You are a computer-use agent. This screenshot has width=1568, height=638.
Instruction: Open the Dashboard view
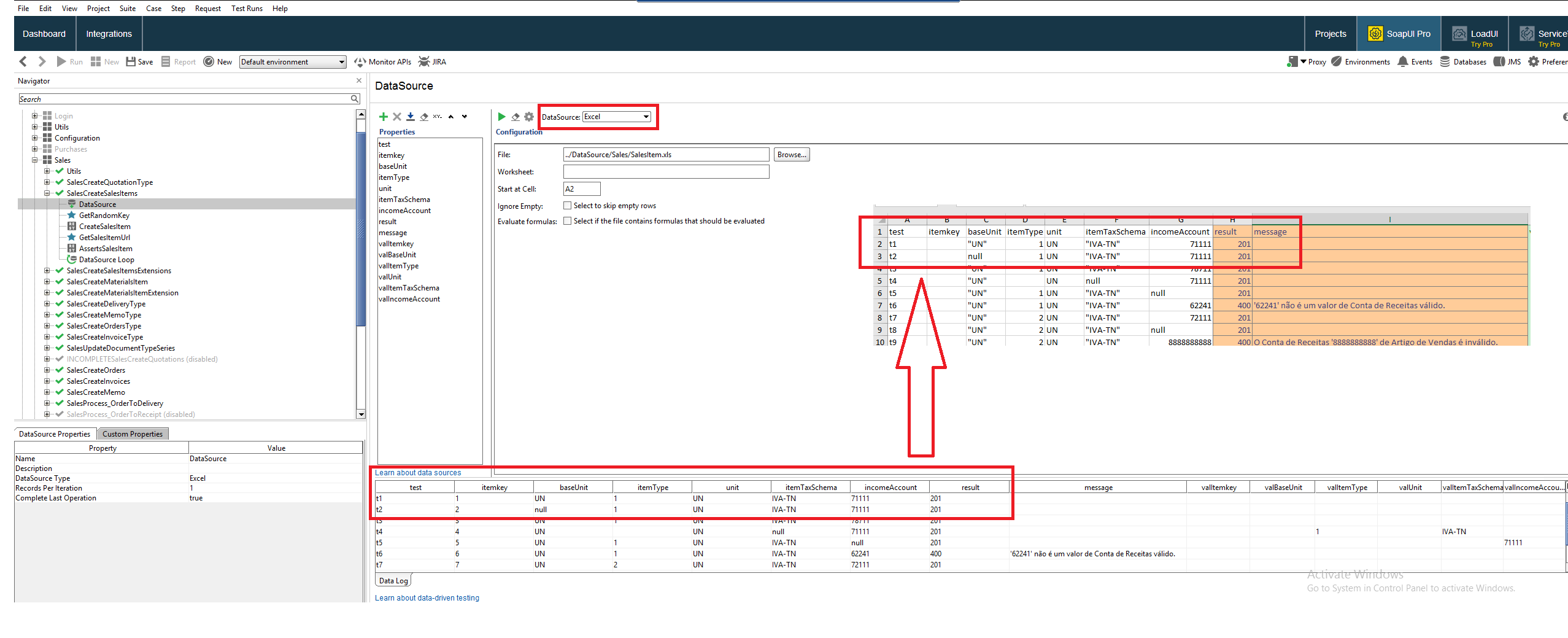44,34
